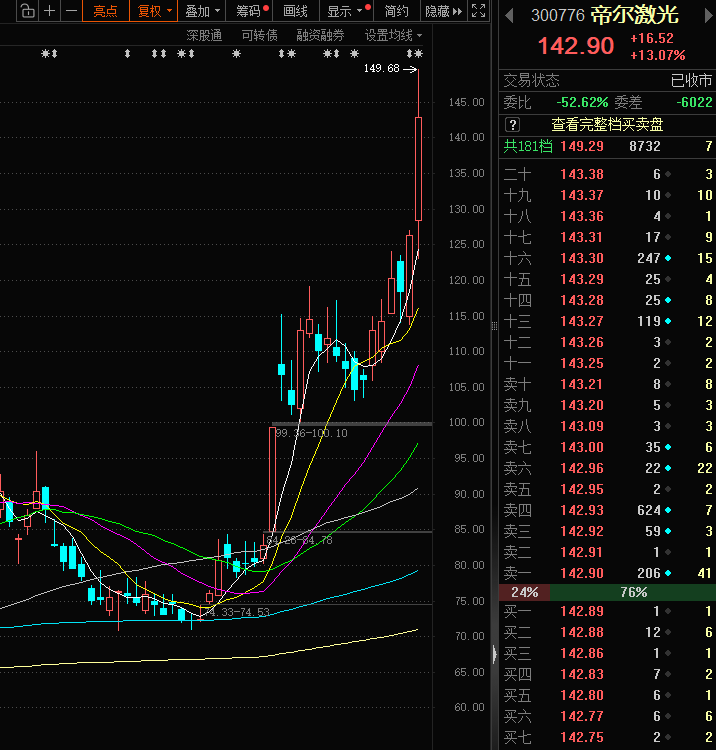Click the gap label 74.33-74.53
Image resolution: width=716 pixels, height=750 pixels.
tap(239, 612)
